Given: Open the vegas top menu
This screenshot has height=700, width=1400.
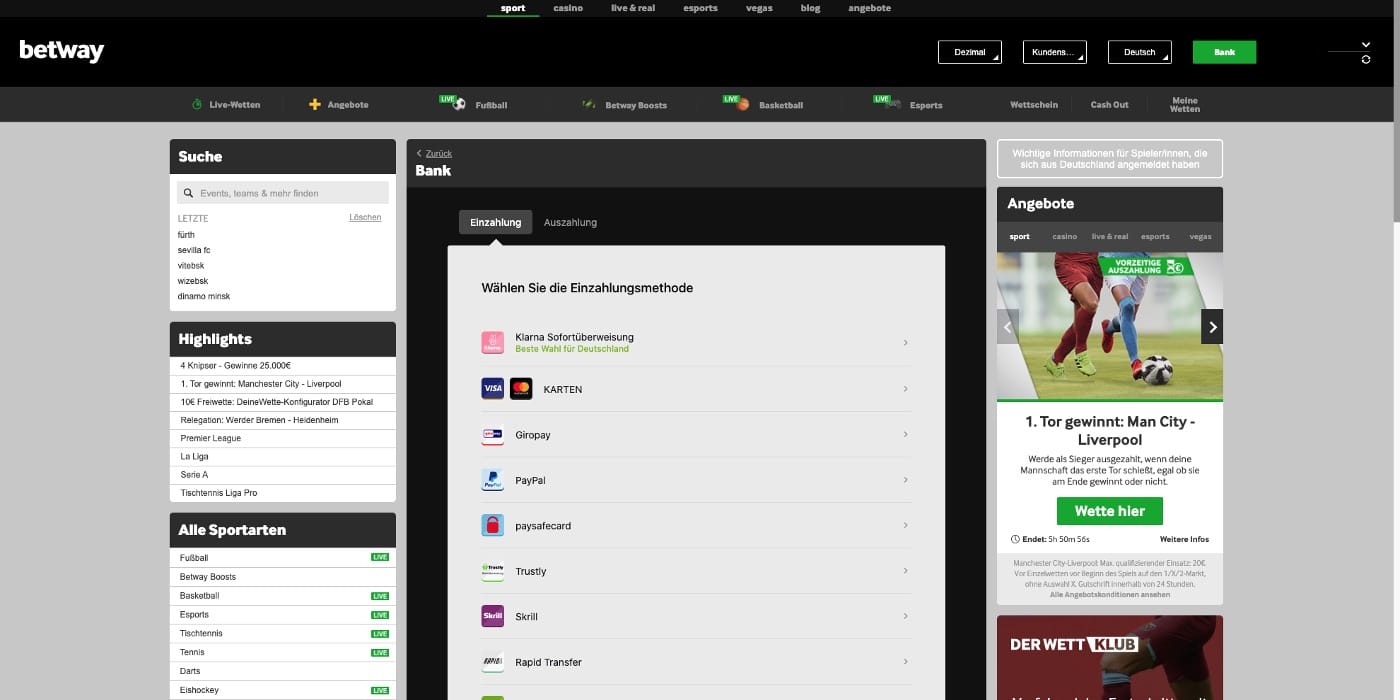Looking at the screenshot, I should [759, 8].
